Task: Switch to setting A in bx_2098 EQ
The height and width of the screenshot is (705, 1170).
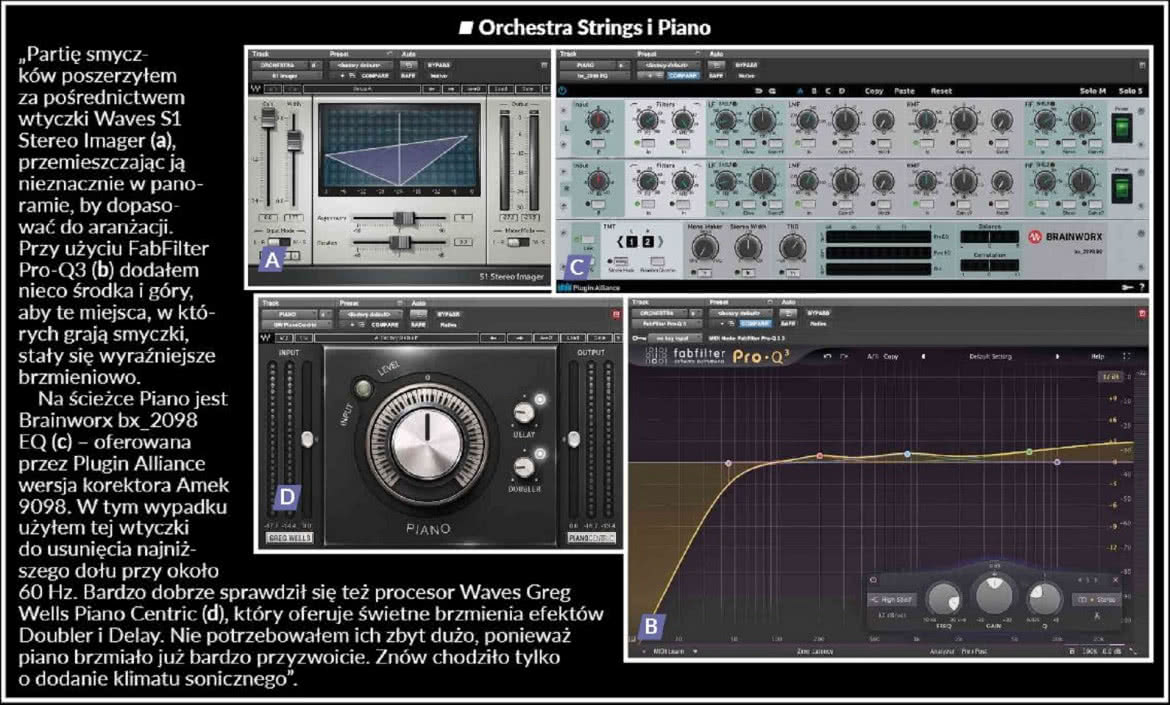Action: (x=801, y=91)
